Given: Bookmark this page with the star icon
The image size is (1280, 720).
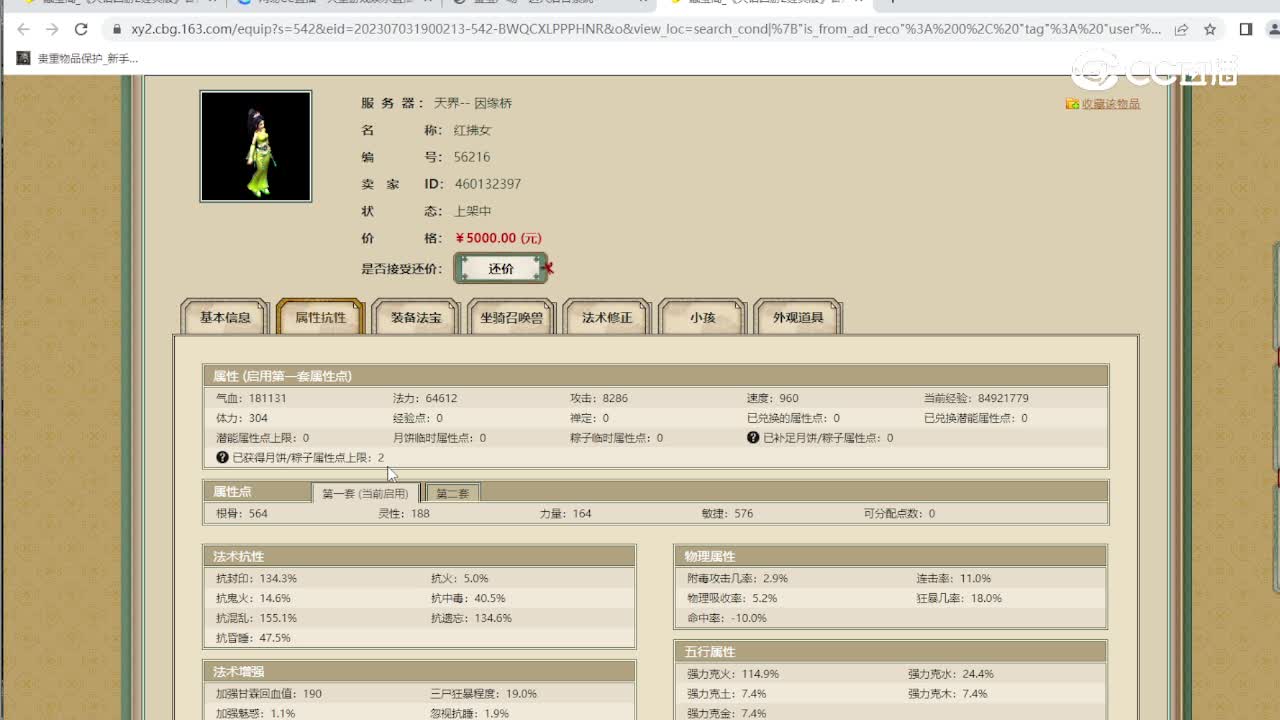Looking at the screenshot, I should [x=1210, y=30].
